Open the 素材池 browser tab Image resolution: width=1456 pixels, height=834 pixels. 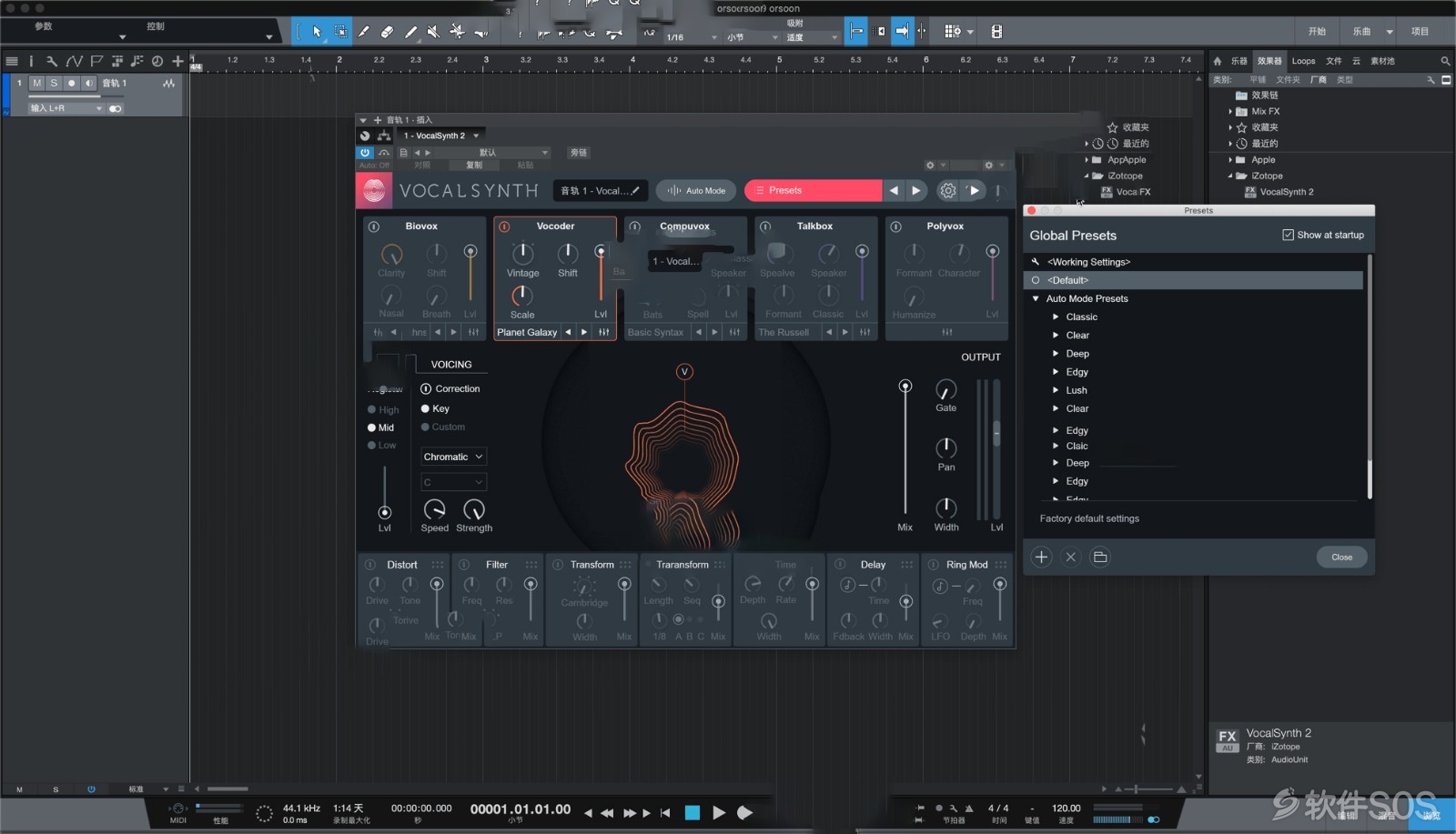(x=1382, y=61)
